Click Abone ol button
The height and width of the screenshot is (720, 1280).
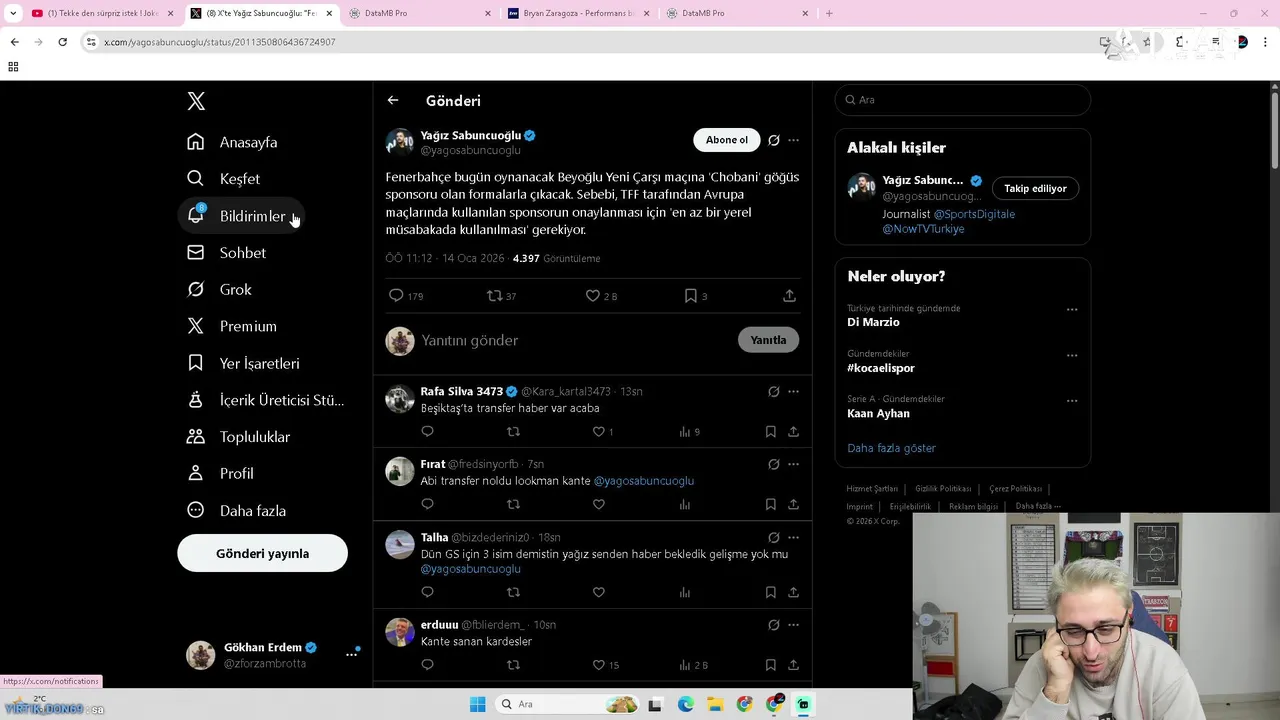726,140
